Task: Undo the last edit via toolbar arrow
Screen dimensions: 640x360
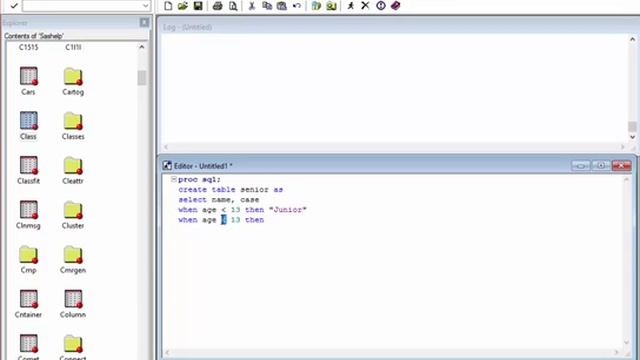Action: coord(297,6)
